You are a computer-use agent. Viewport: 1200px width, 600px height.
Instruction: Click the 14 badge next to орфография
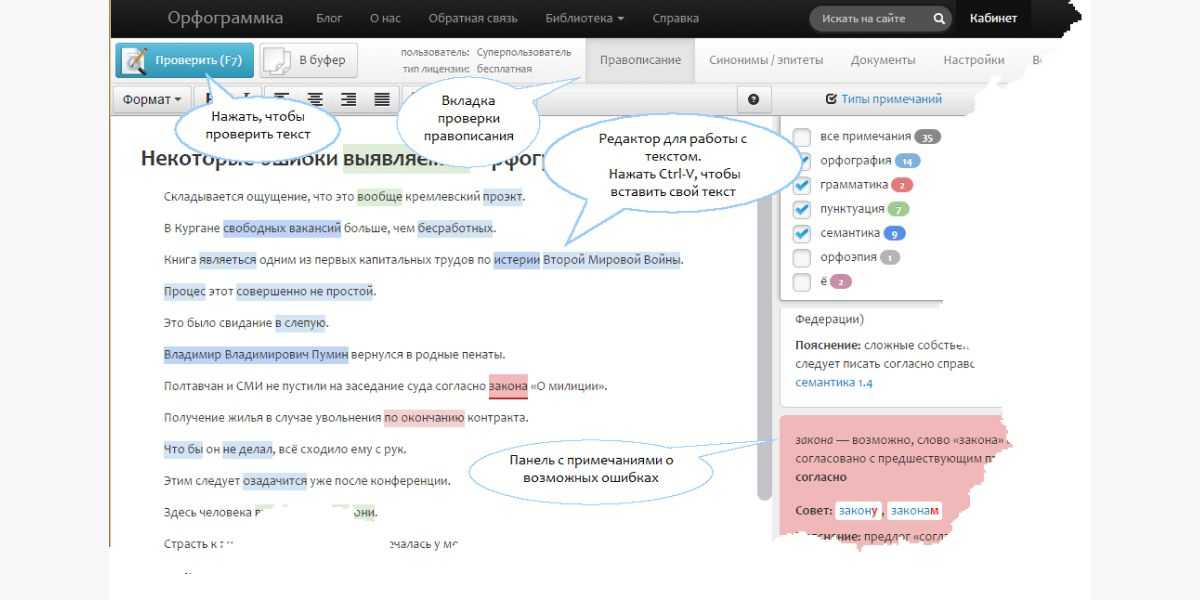point(907,161)
